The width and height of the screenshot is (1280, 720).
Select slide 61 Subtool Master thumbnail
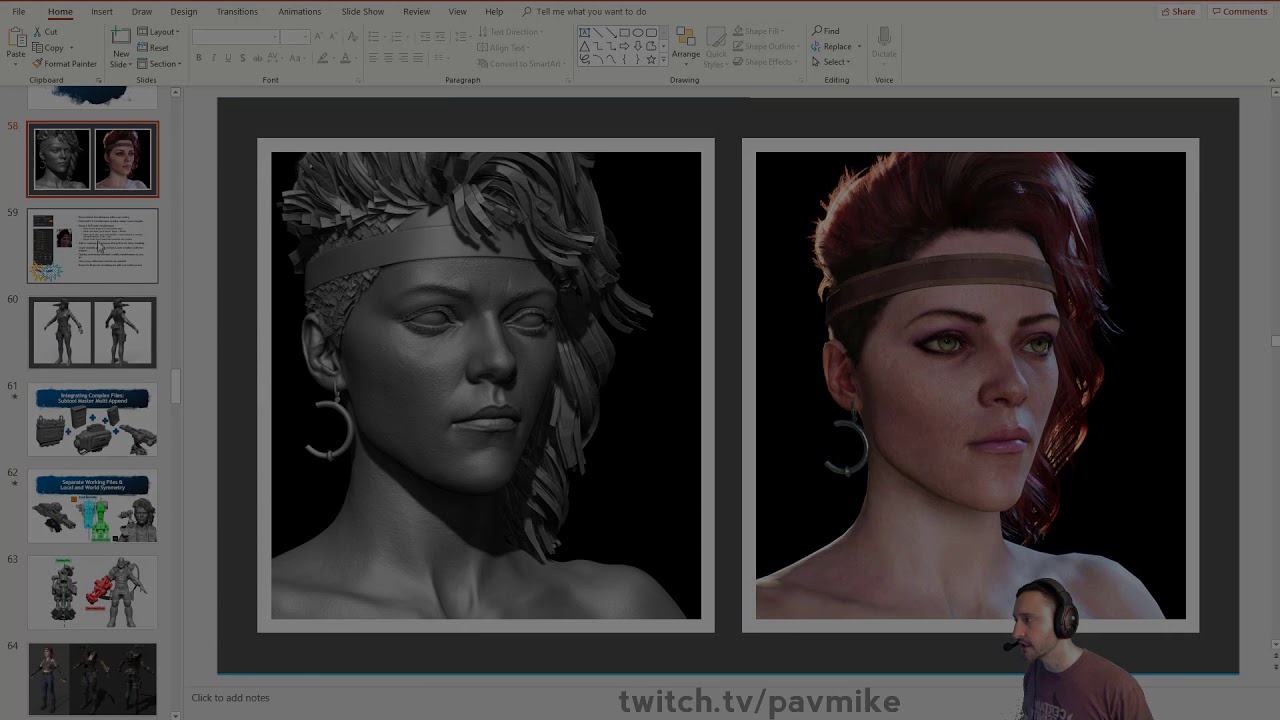92,419
